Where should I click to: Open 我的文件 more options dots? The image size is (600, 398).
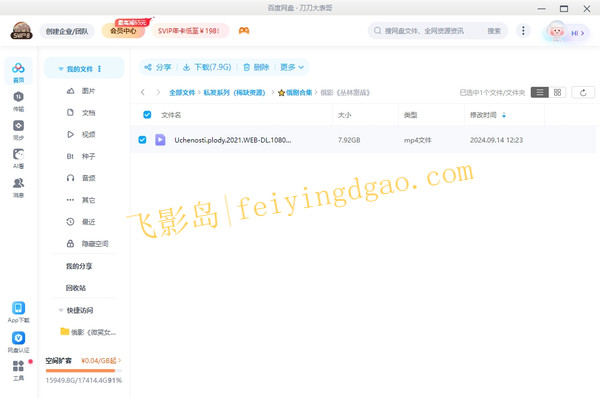pyautogui.click(x=99, y=69)
